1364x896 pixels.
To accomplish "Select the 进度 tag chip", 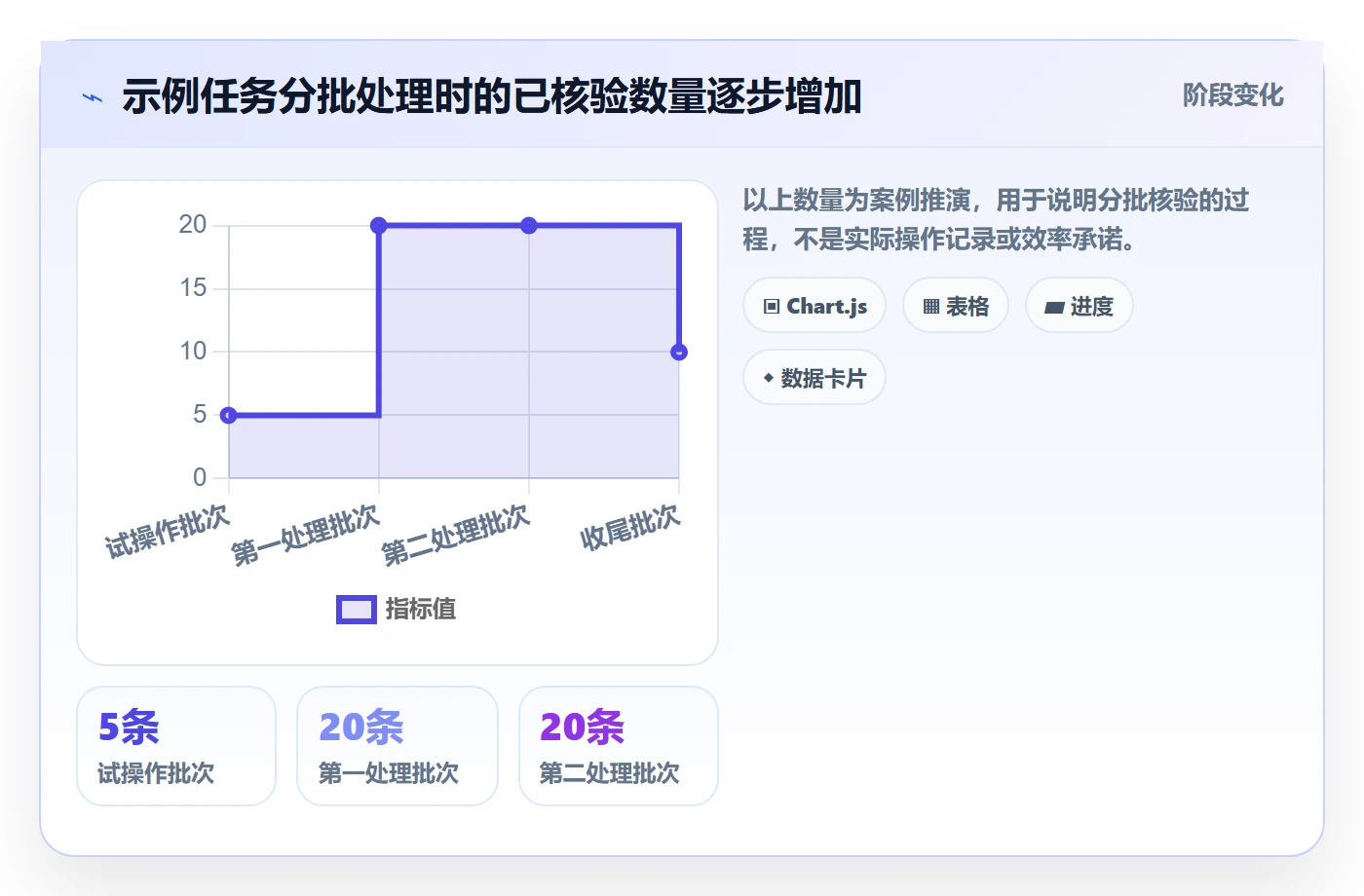I will (x=1080, y=306).
